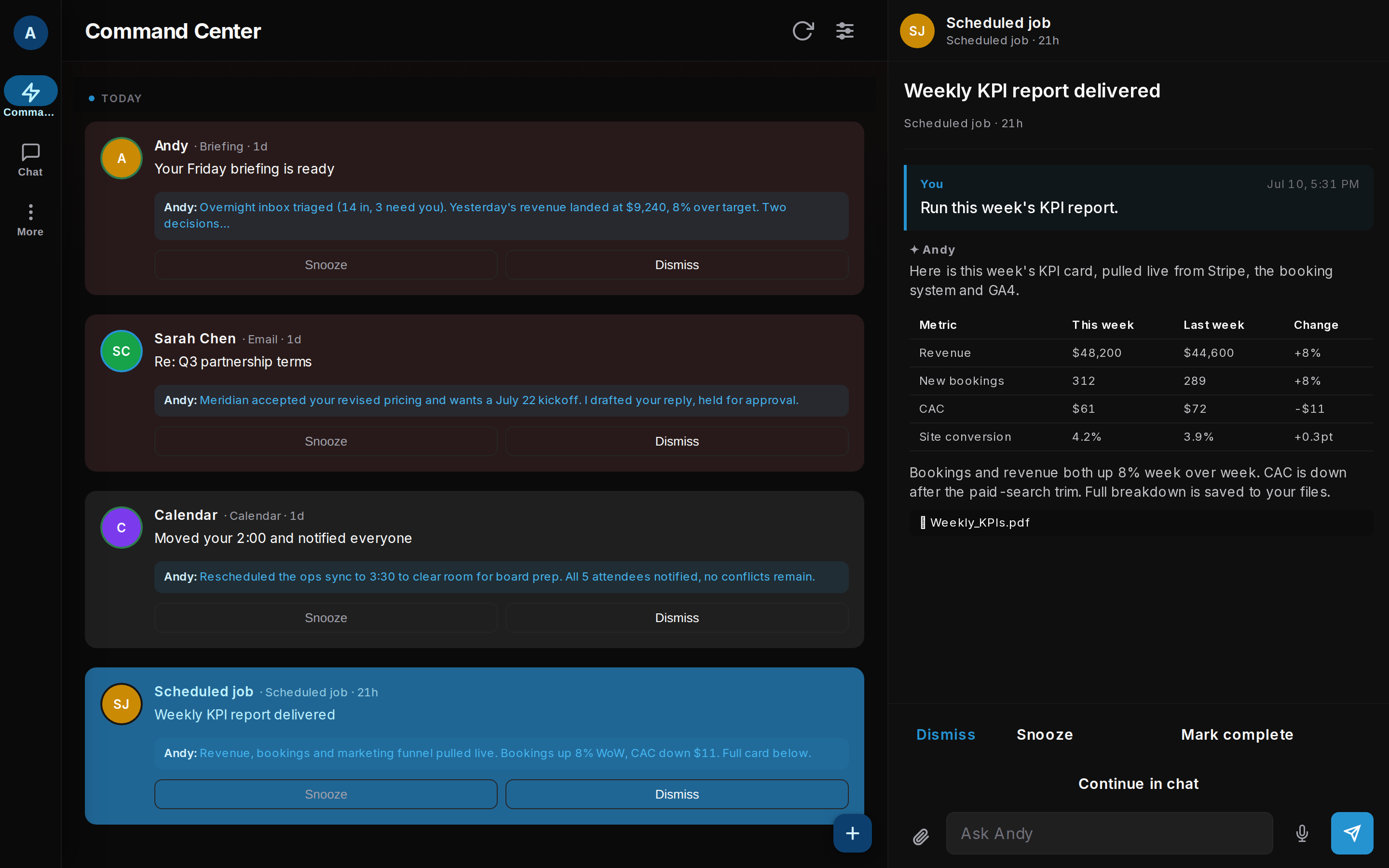This screenshot has width=1389, height=868.
Task: Dismiss Sarah Chen's Q3 partnership email
Action: click(677, 441)
